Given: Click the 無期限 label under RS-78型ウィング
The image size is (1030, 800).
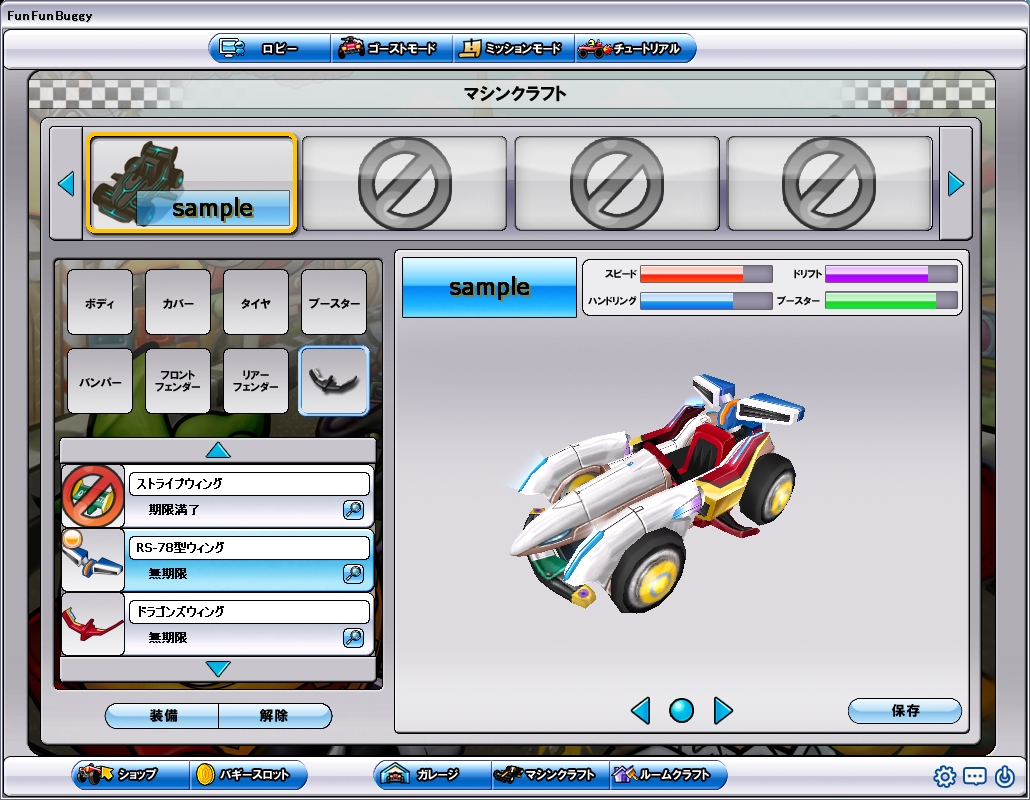Looking at the screenshot, I should click(x=168, y=573).
